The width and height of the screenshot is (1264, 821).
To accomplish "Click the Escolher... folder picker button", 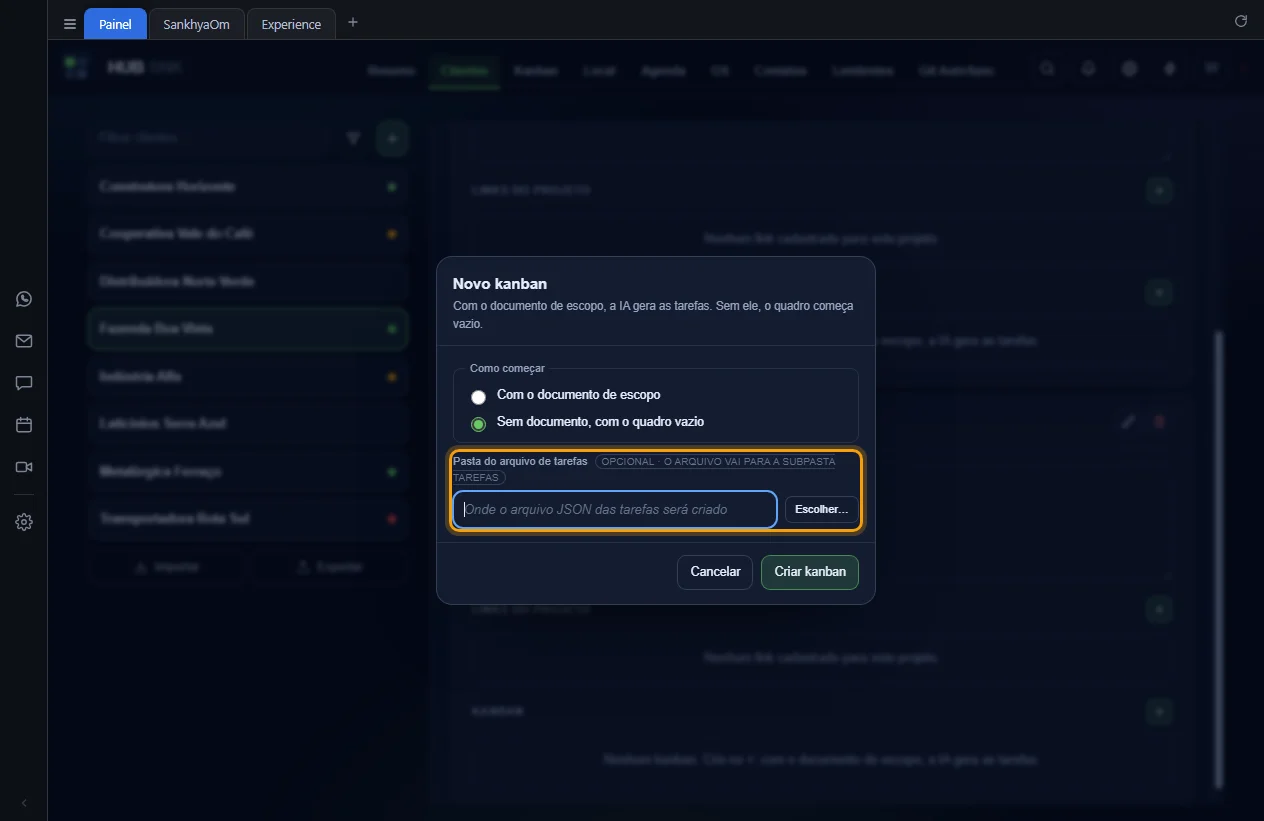I will coord(821,510).
